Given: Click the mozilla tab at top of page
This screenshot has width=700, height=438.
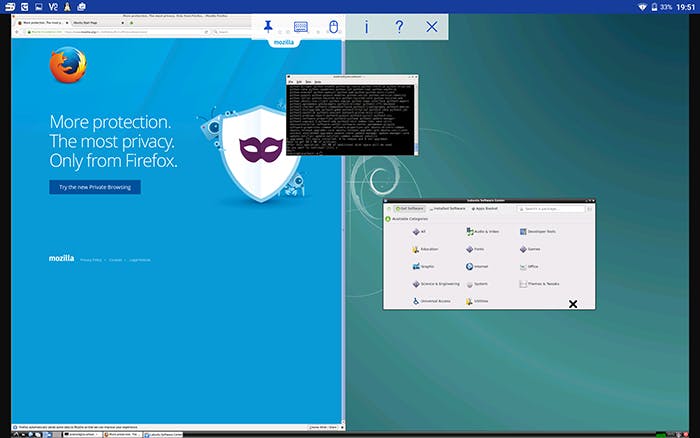Looking at the screenshot, I should [283, 42].
